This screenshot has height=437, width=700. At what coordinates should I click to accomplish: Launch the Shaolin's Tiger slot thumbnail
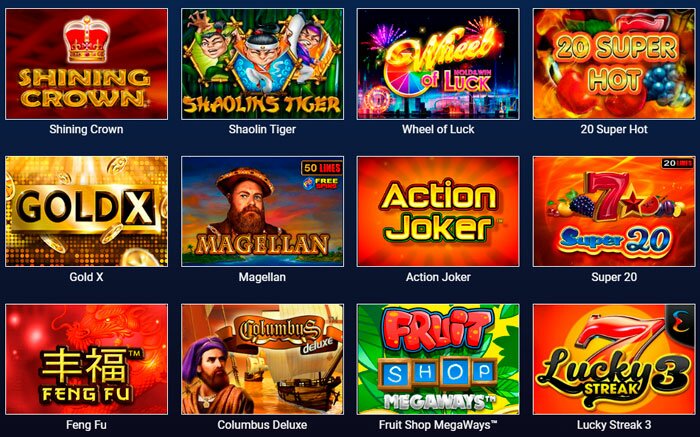[x=262, y=64]
